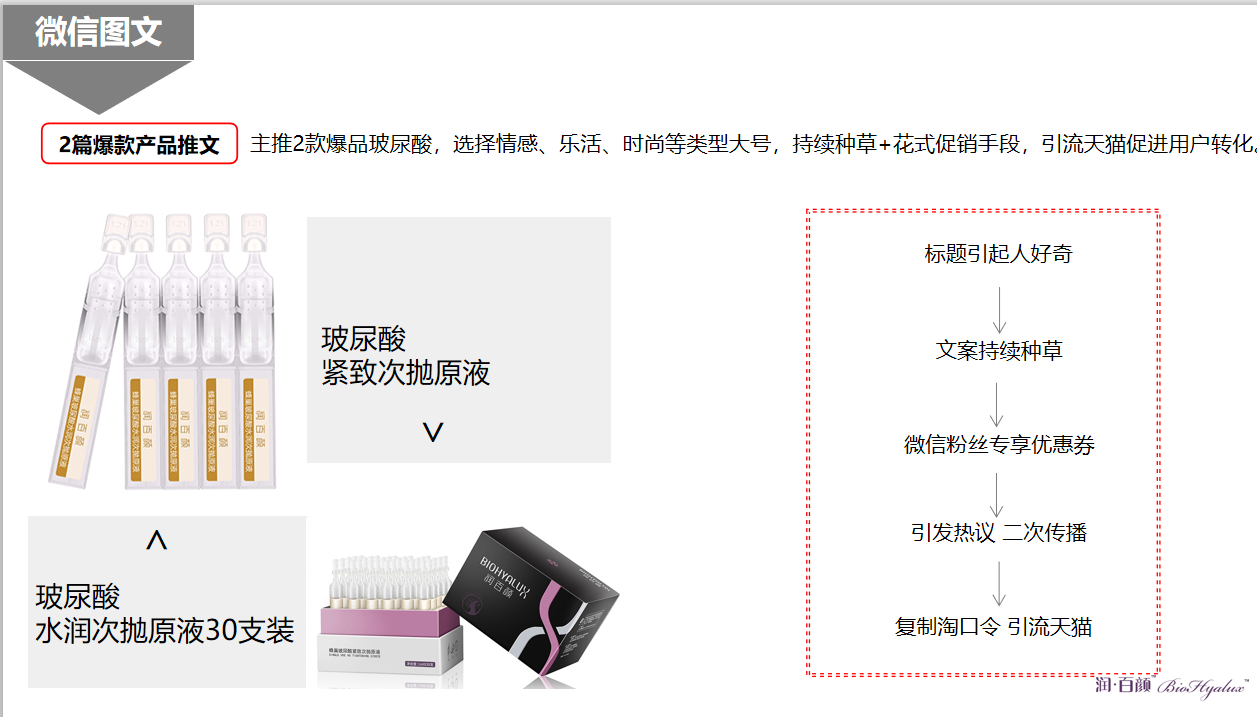Select the 2篇爆款产品推文 red-outlined label
This screenshot has height=717, width=1257.
(x=139, y=144)
